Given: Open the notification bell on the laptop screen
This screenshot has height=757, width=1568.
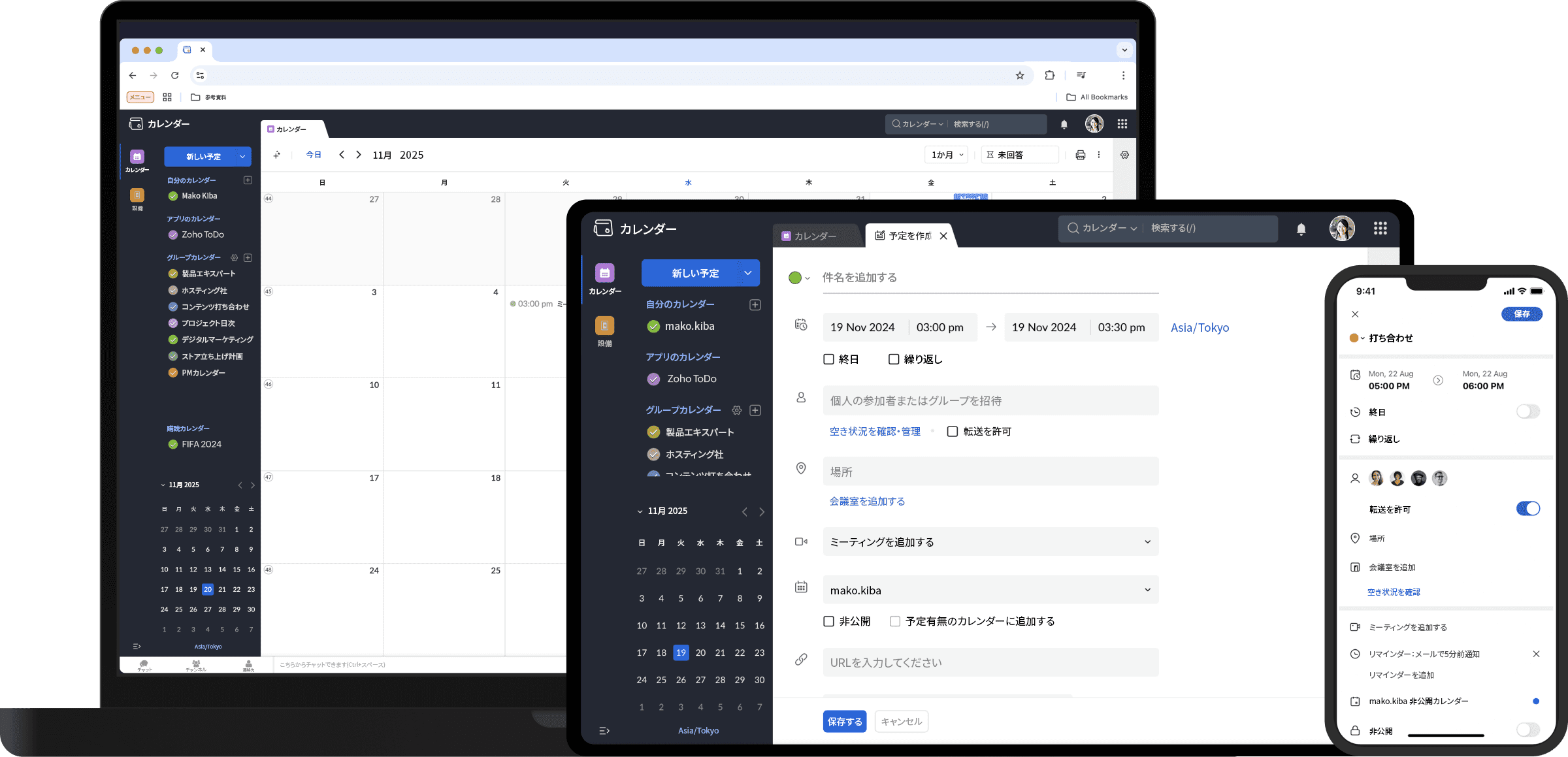Looking at the screenshot, I should (x=1064, y=123).
